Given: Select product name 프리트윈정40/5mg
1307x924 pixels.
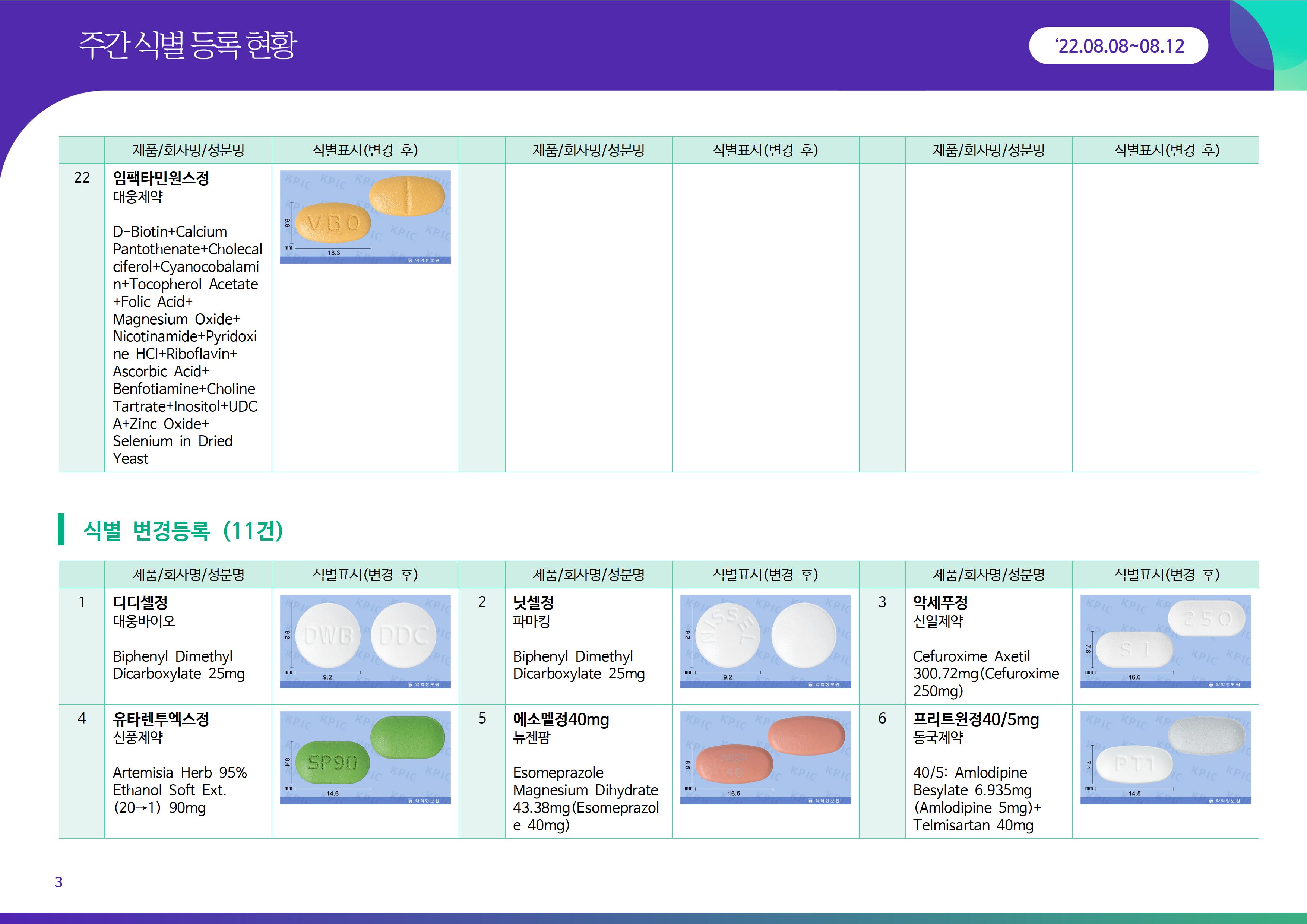Looking at the screenshot, I should [x=976, y=719].
